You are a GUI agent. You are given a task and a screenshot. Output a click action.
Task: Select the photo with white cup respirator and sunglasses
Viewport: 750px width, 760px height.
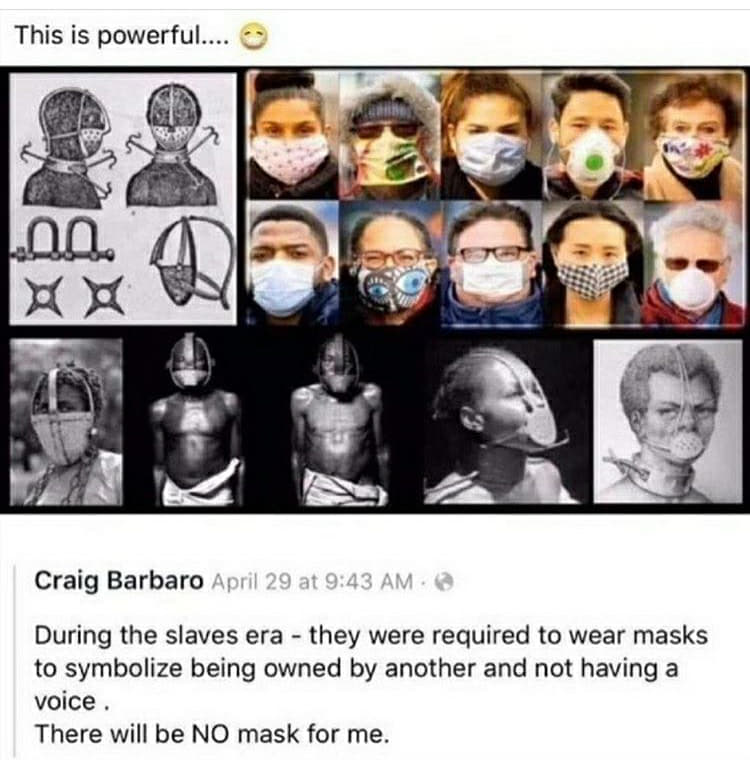point(694,263)
